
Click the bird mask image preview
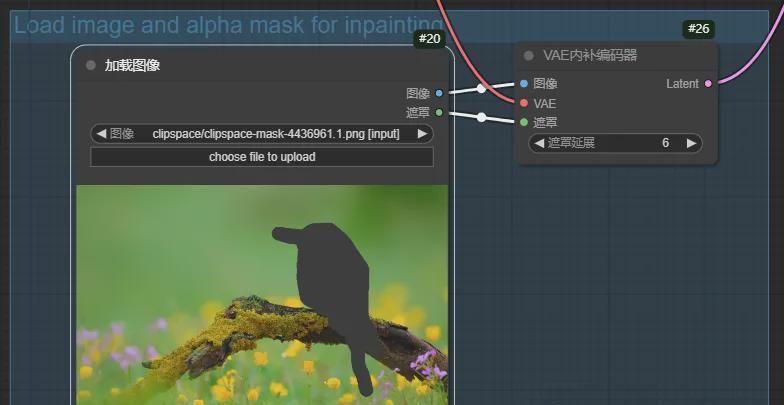point(262,294)
